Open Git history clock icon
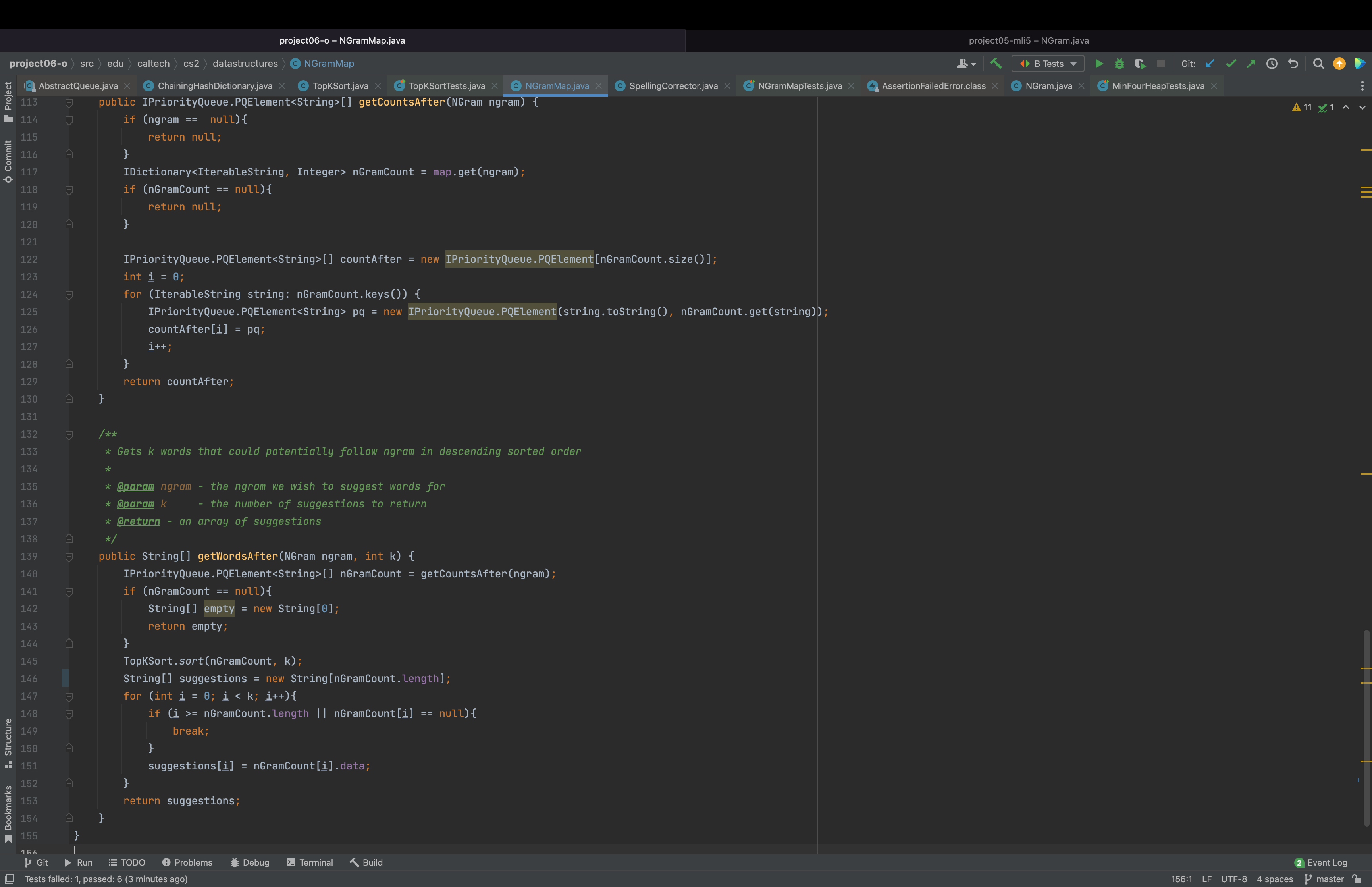1372x887 pixels. pos(1272,64)
